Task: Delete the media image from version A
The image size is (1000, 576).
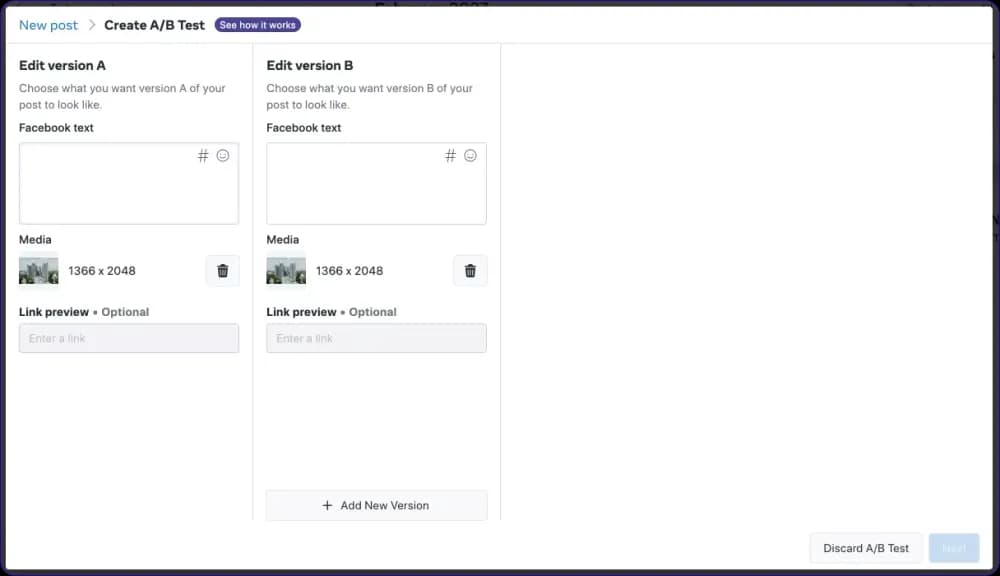Action: click(222, 271)
